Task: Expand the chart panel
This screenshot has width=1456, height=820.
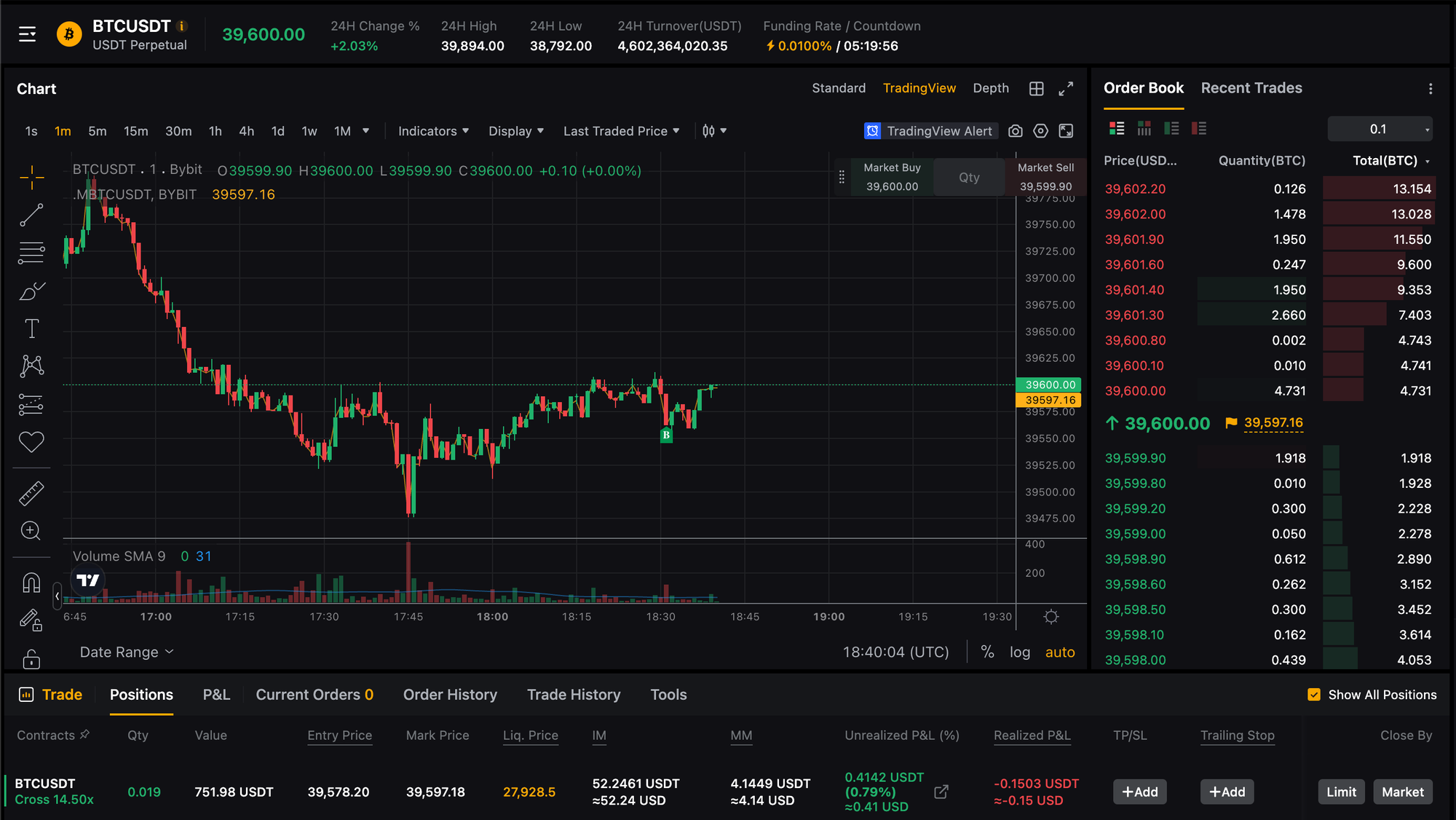Action: 1066,89
